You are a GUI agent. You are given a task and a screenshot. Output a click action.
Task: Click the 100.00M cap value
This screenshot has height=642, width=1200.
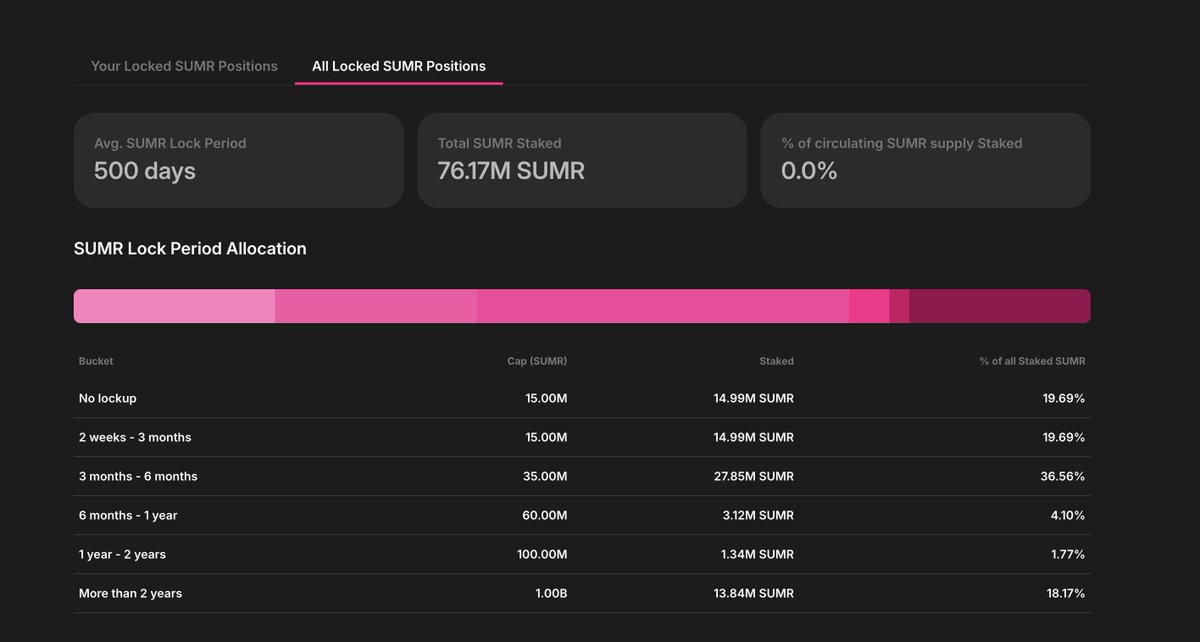[543, 554]
